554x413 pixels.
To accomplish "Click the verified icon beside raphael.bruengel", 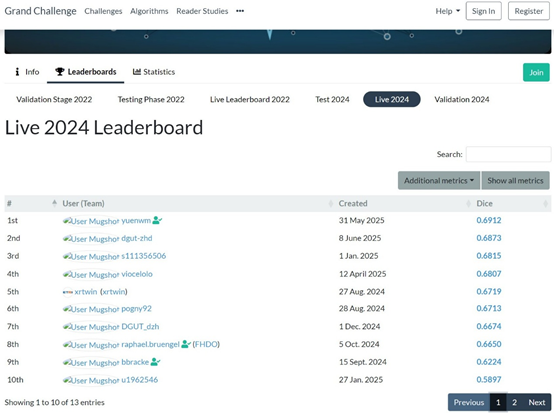I will 186,344.
